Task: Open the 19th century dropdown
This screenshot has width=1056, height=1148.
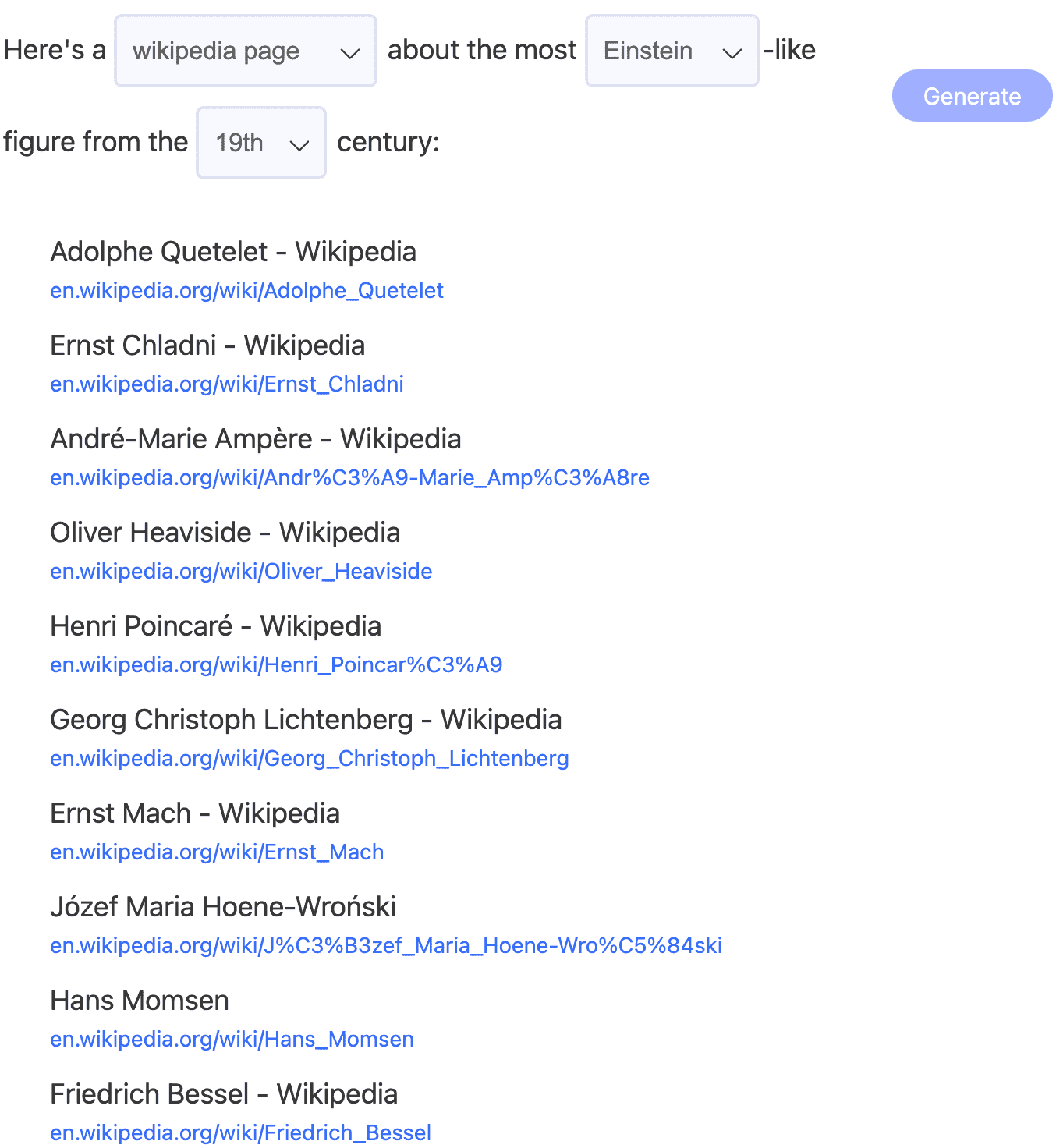Action: 260,143
